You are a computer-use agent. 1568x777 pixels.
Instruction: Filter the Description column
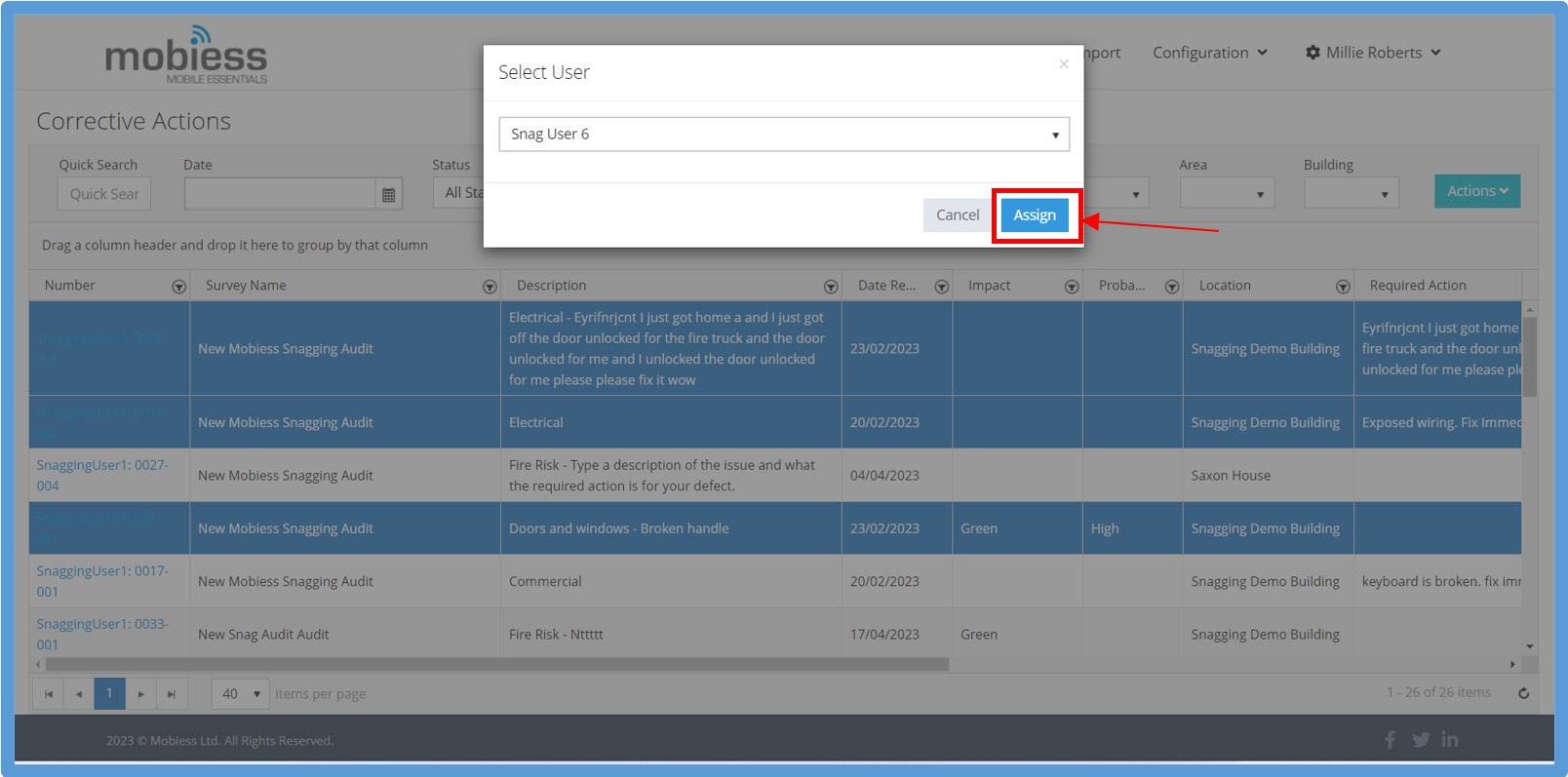[831, 287]
